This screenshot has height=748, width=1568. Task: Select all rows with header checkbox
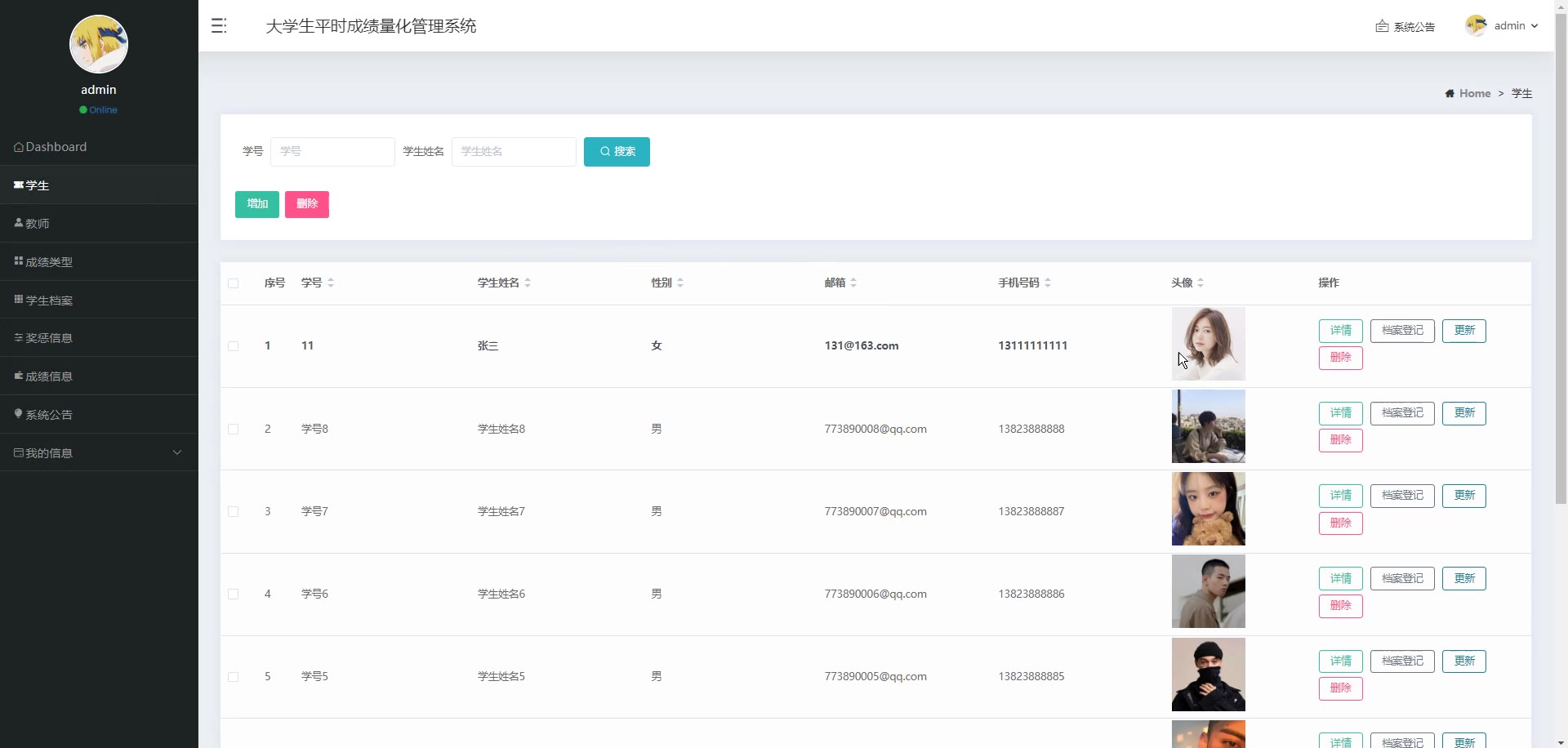coord(234,283)
